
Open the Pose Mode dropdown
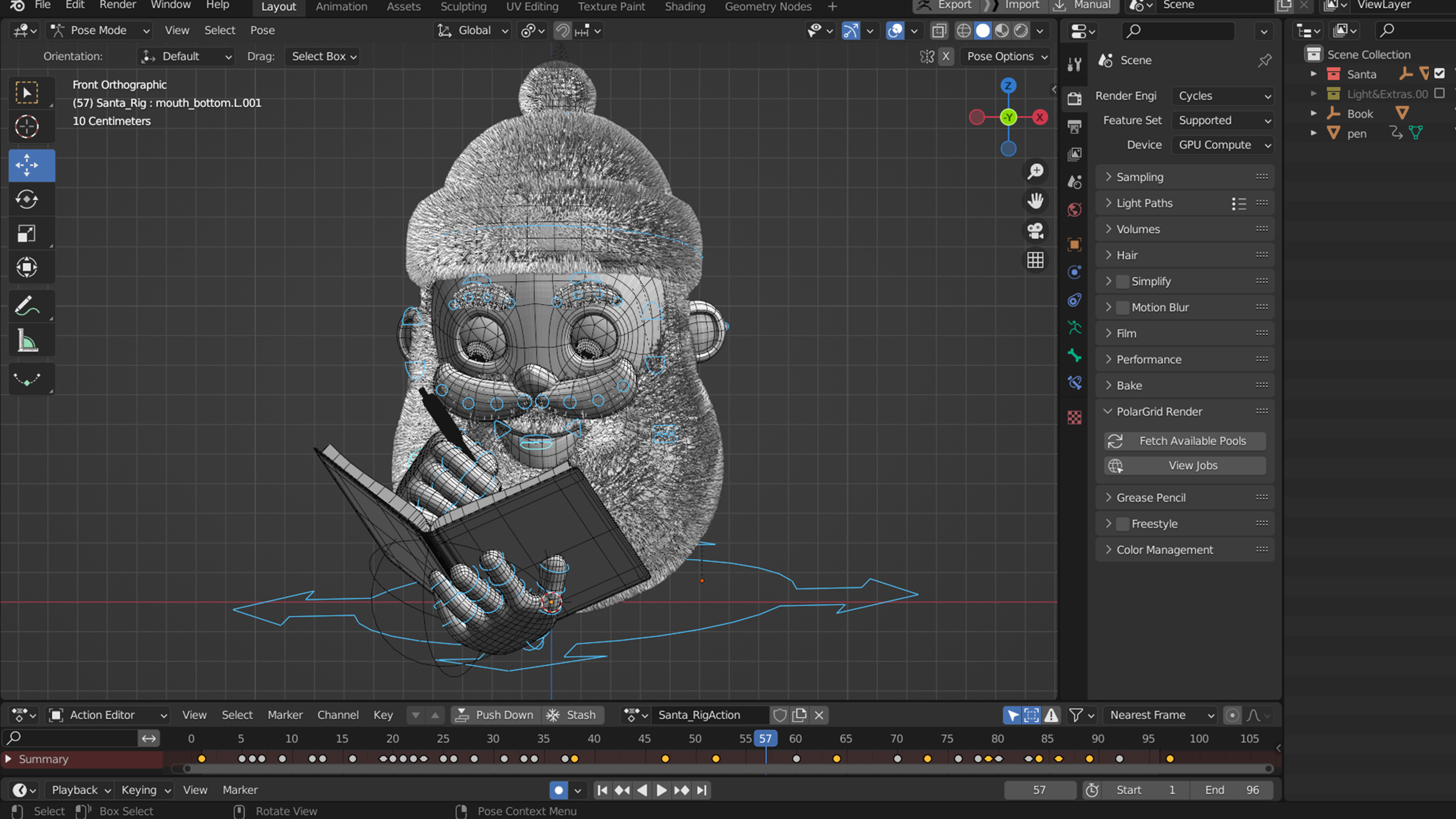click(99, 30)
